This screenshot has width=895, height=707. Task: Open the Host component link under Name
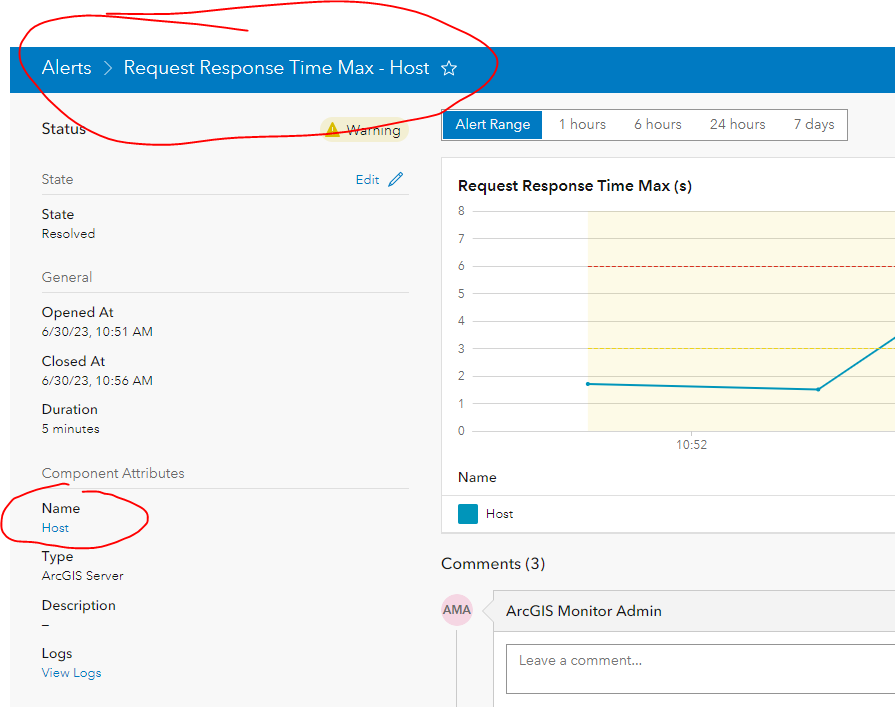pyautogui.click(x=54, y=527)
